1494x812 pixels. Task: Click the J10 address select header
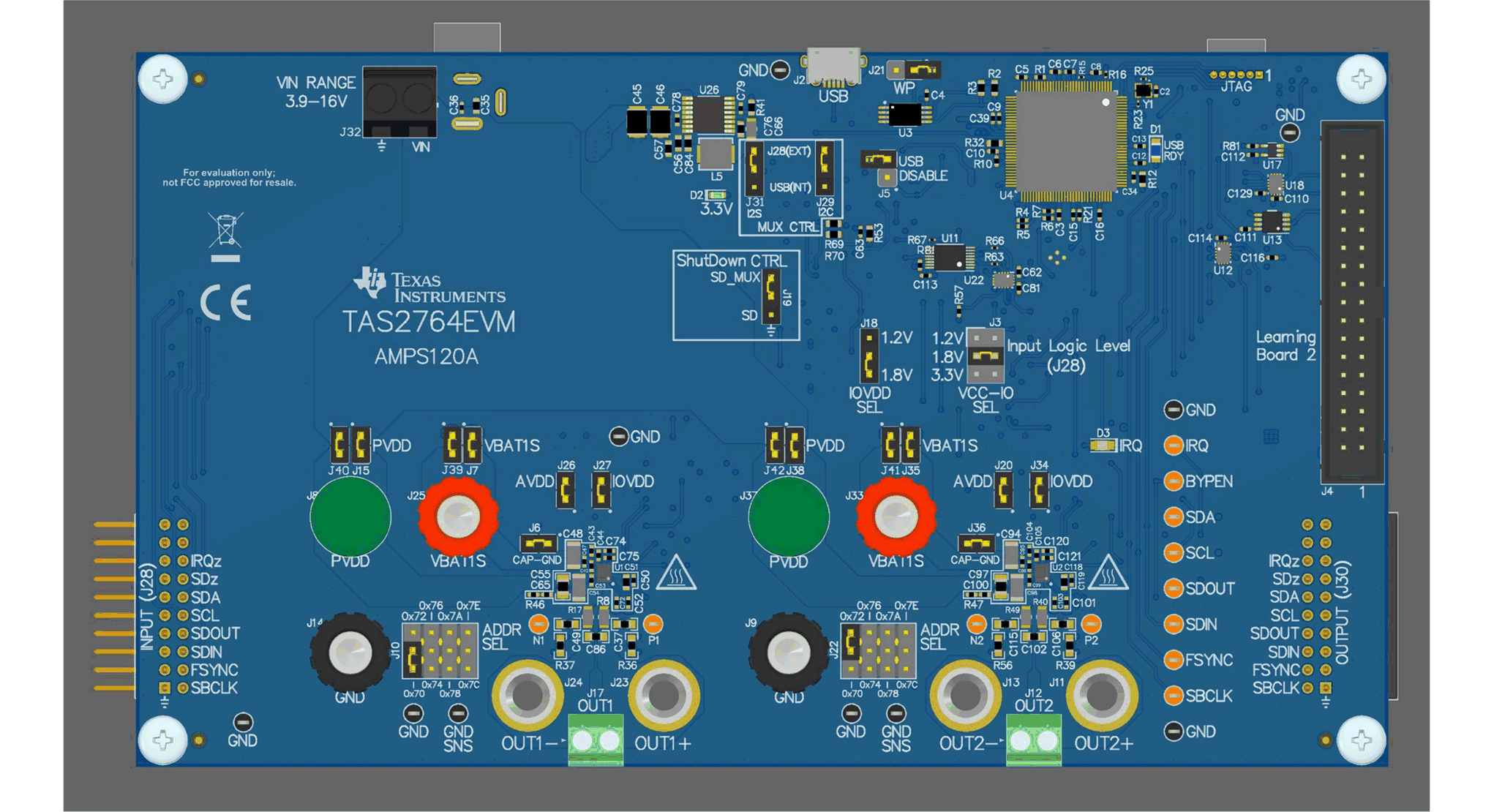[x=440, y=650]
